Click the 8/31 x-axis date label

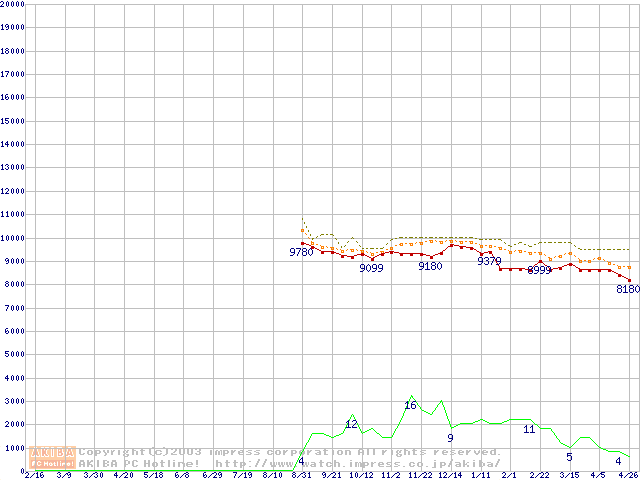[301, 475]
